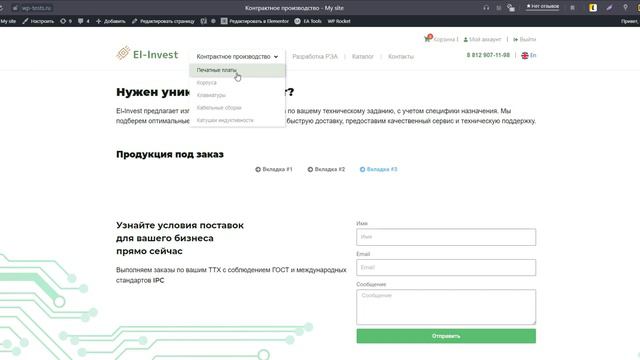The height and width of the screenshot is (360, 640).
Task: Open the Разработка РЭА menu item
Action: tap(315, 56)
